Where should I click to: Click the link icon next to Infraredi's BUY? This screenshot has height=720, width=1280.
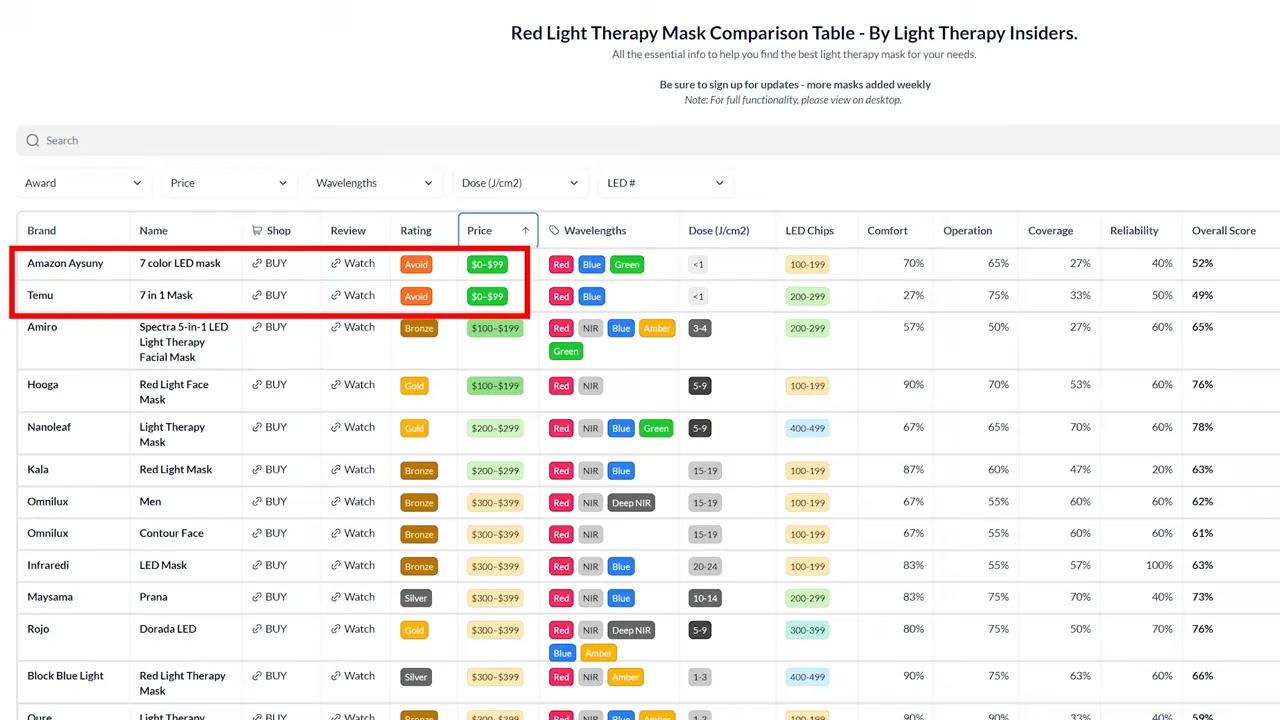coord(257,565)
